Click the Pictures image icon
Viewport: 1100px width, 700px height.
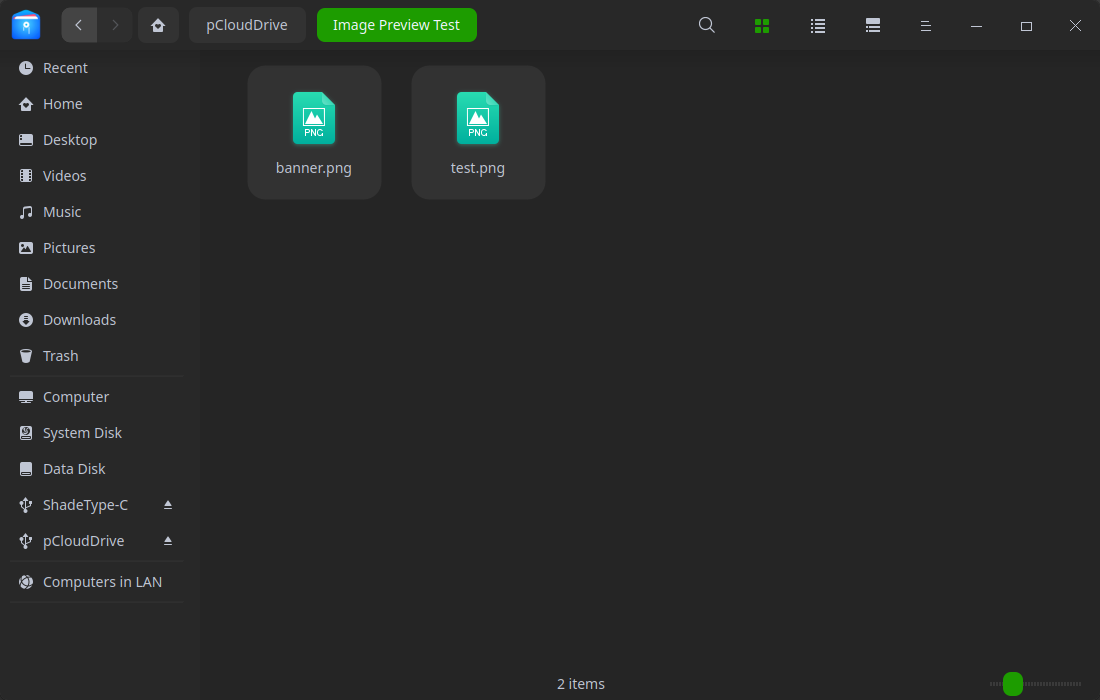tap(26, 248)
